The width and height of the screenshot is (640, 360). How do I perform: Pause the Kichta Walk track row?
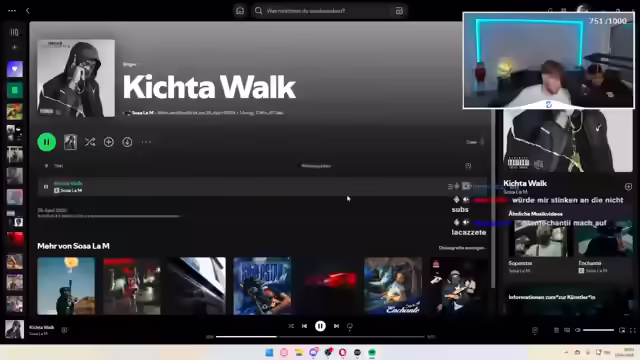click(x=46, y=187)
